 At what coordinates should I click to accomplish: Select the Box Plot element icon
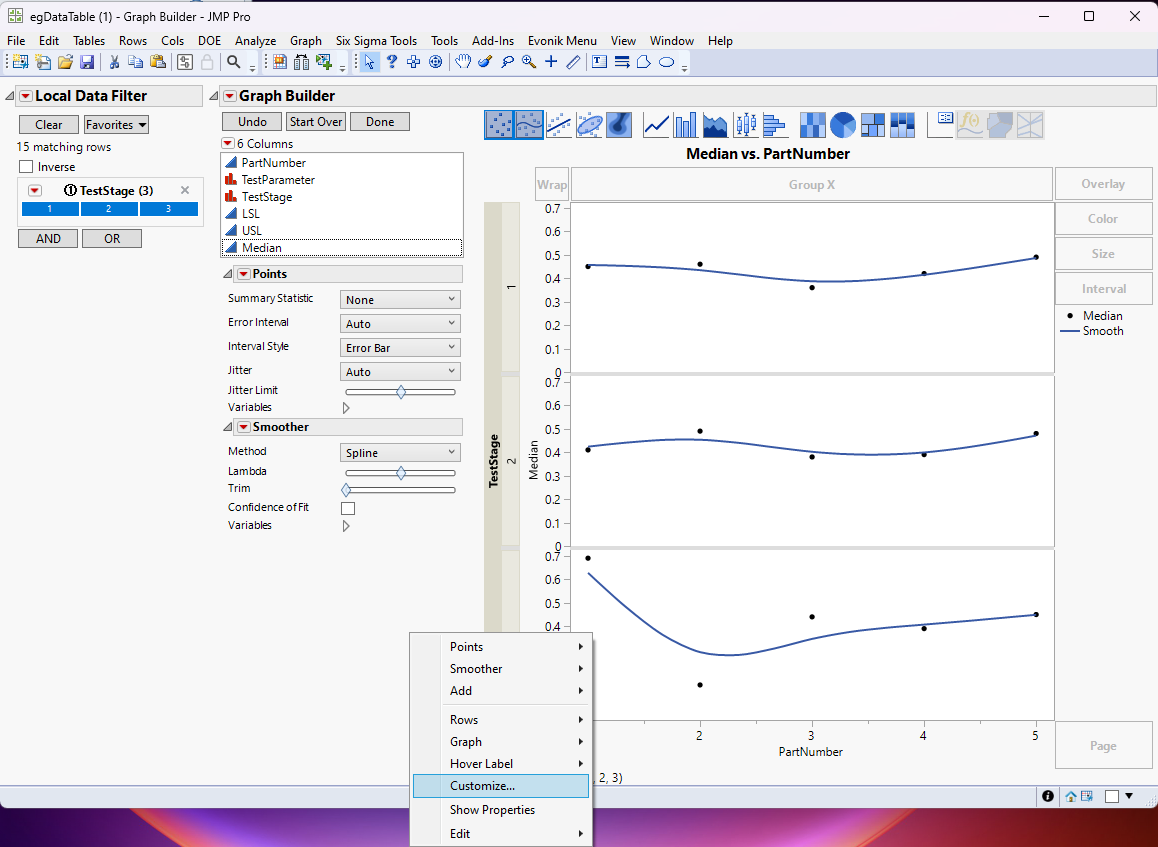click(x=745, y=125)
